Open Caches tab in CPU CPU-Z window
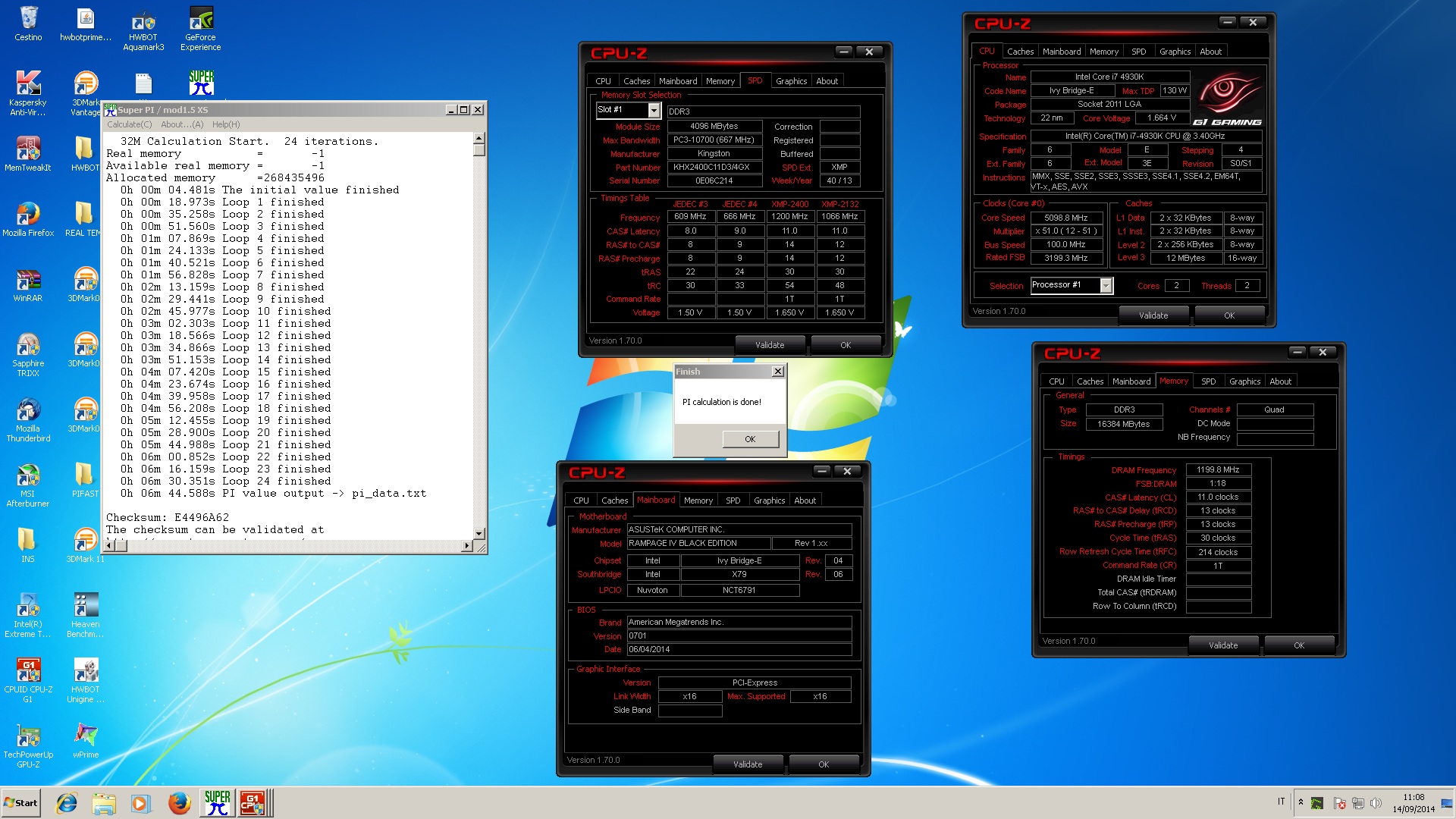 point(1020,52)
